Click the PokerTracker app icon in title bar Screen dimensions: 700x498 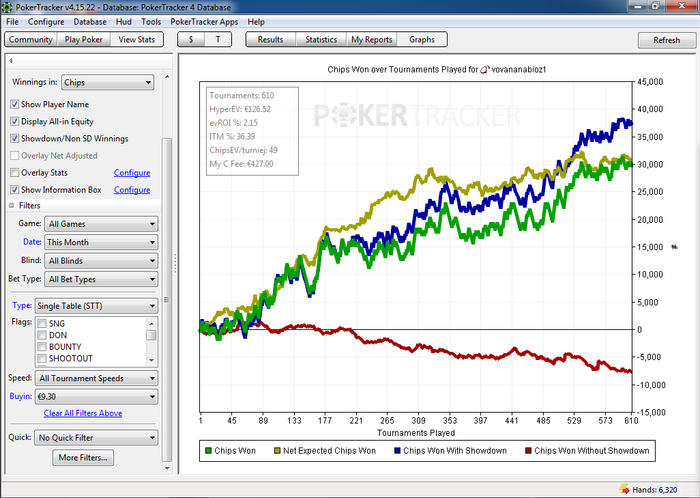[7, 7]
